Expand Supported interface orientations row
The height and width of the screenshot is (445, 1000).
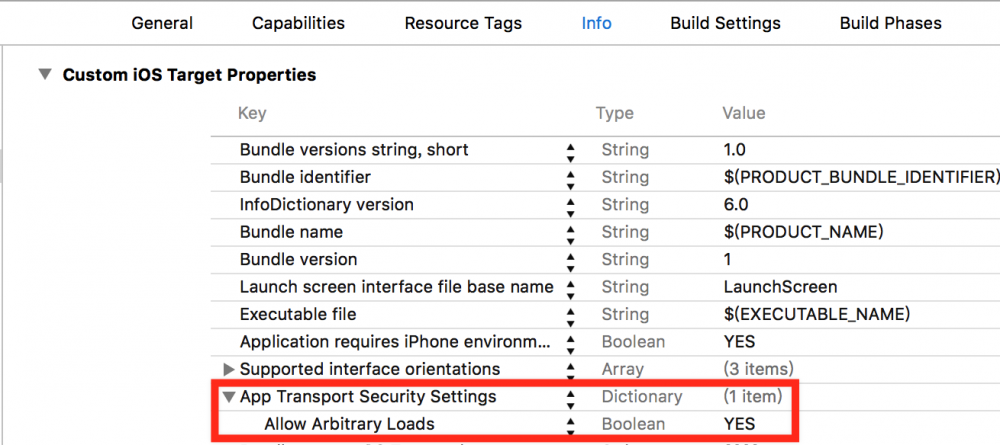point(229,369)
